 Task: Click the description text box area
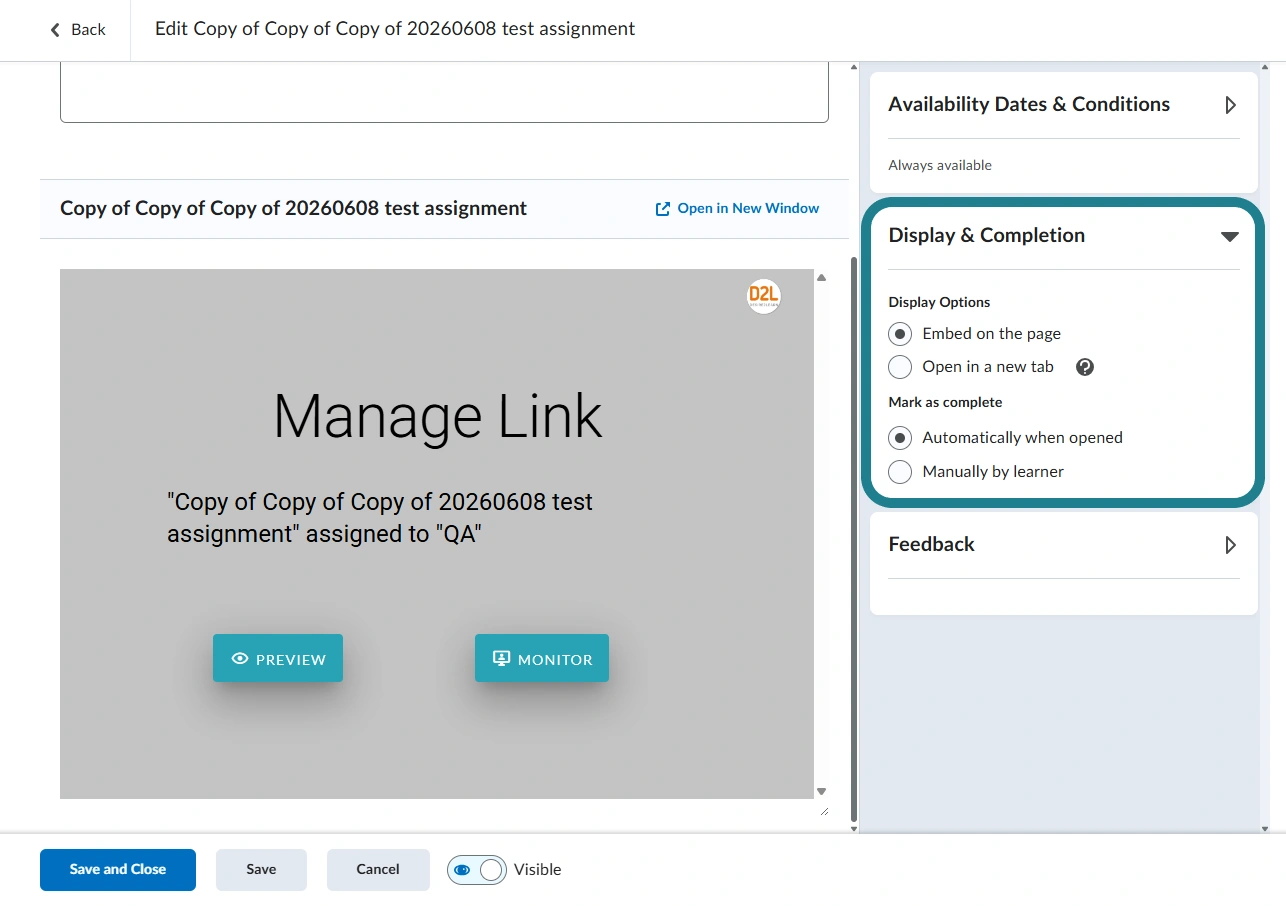point(444,92)
